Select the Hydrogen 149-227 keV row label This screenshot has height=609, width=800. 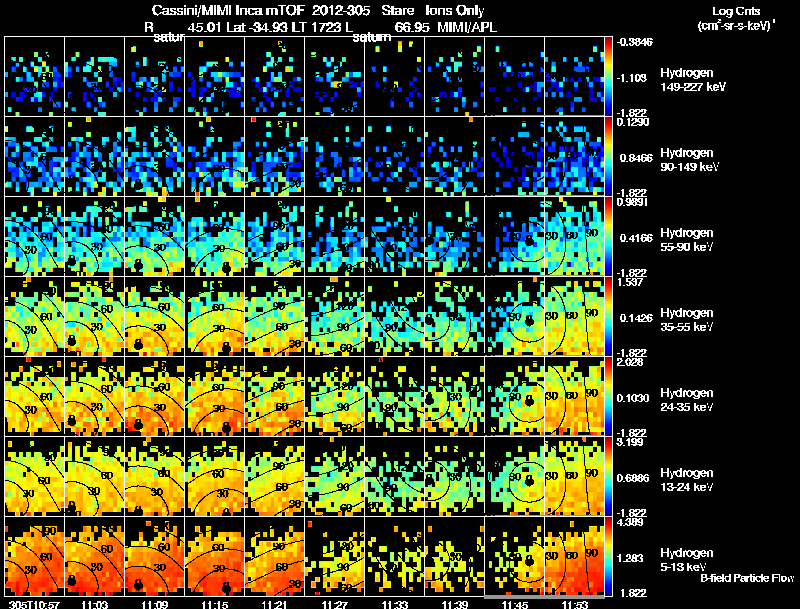[692, 80]
